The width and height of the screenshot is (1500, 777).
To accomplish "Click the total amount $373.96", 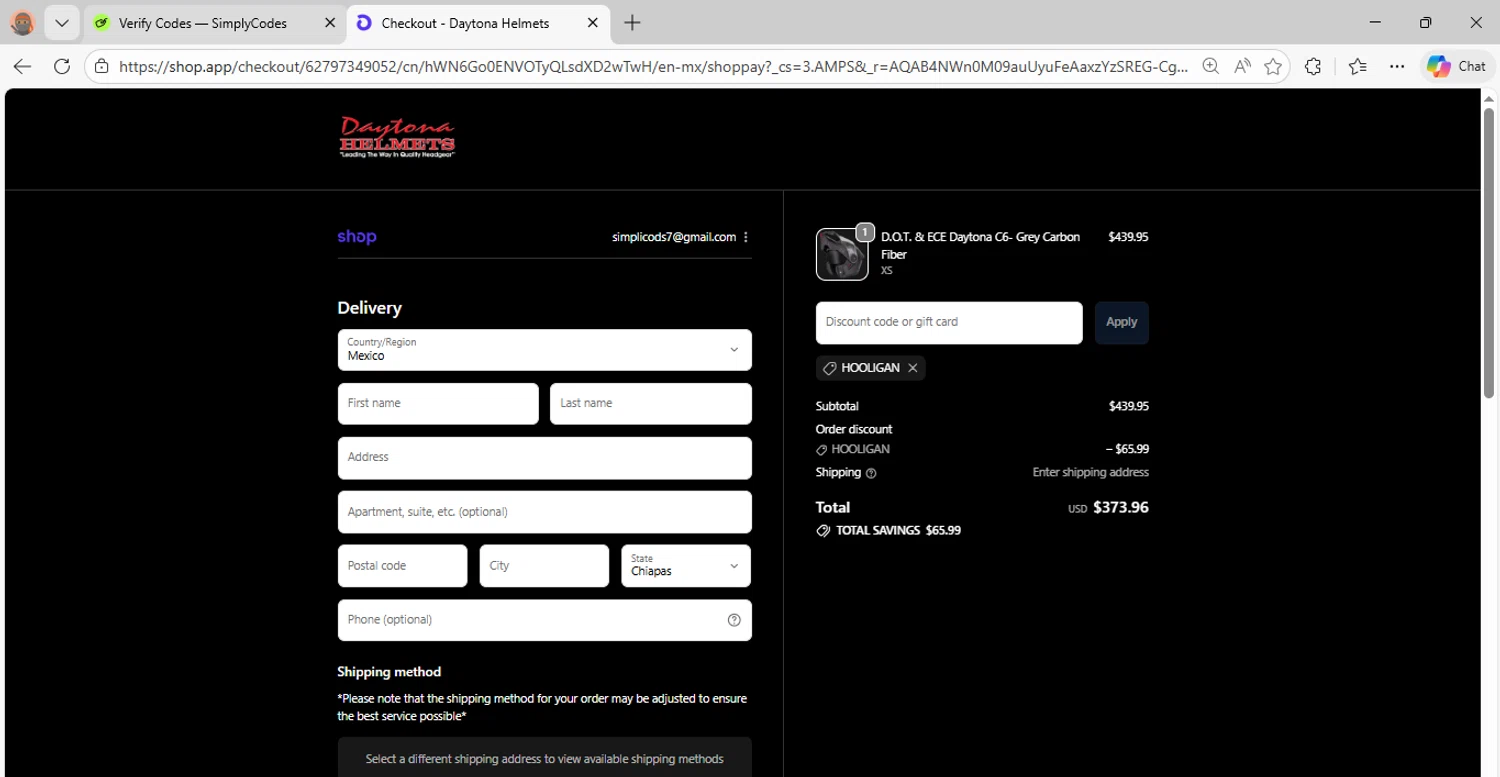I will pyautogui.click(x=1120, y=507).
